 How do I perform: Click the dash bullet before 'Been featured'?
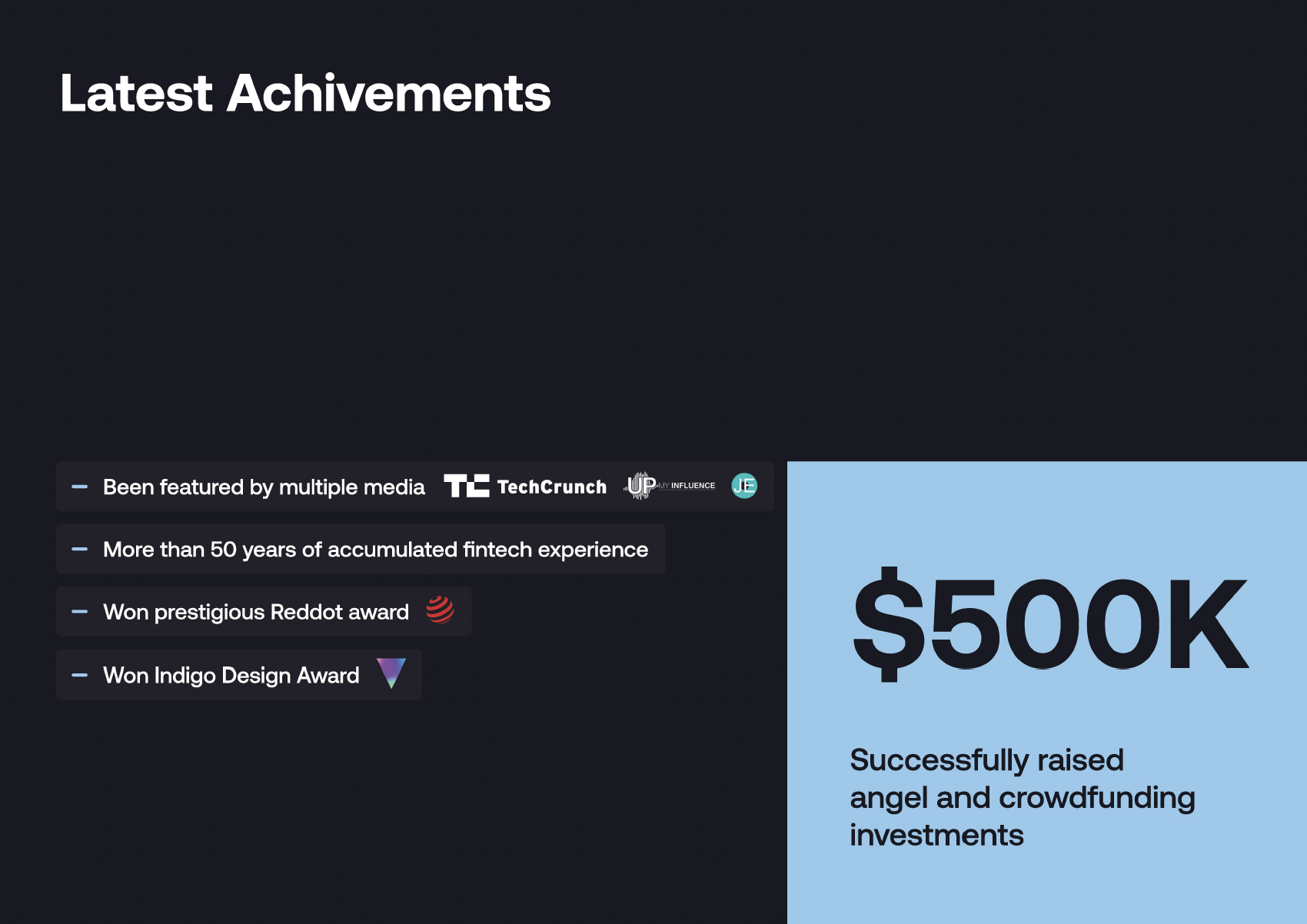(x=80, y=487)
